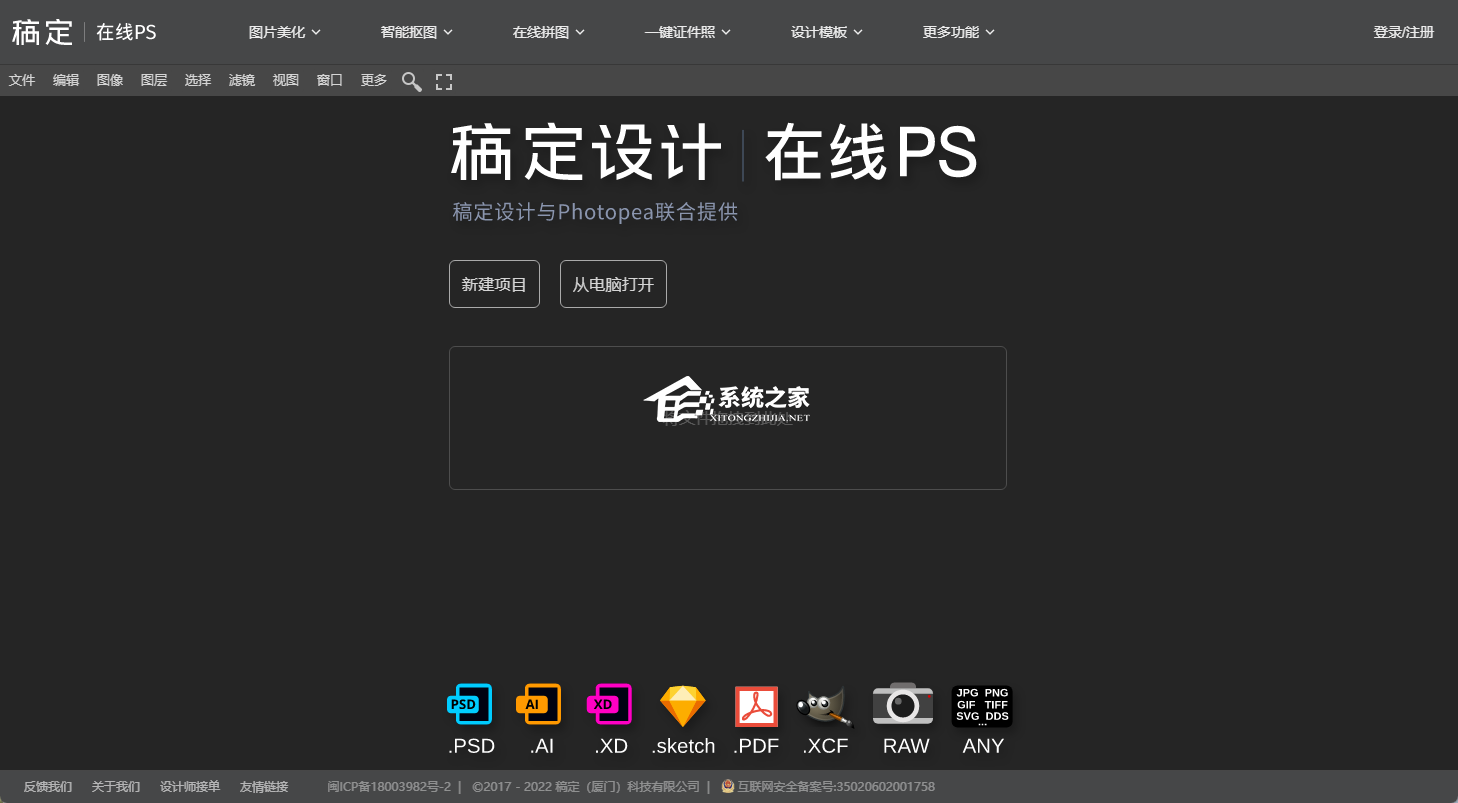
Task: Select the .PDF format icon
Action: click(756, 707)
